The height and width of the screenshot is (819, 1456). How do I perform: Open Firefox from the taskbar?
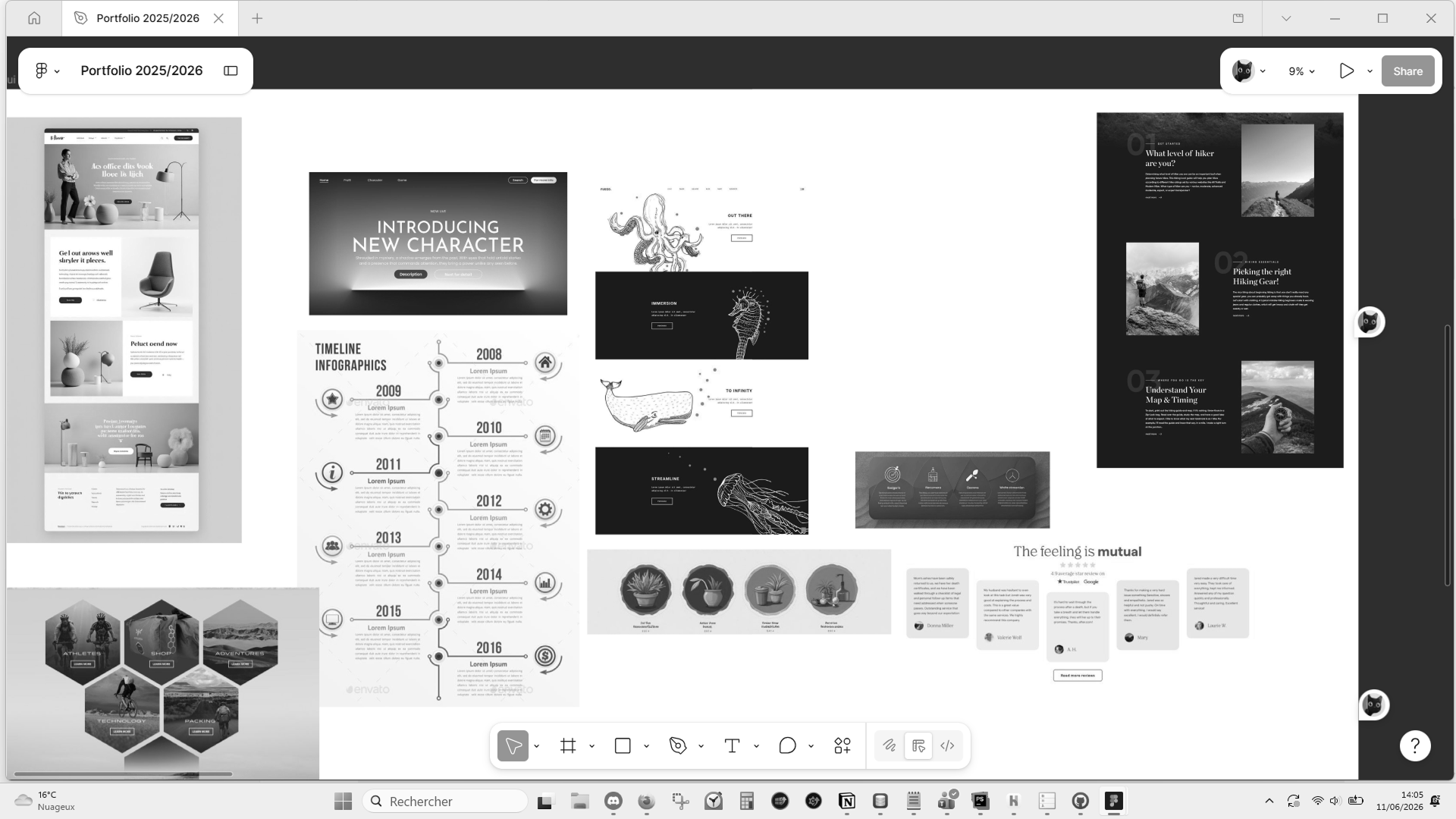pyautogui.click(x=646, y=801)
